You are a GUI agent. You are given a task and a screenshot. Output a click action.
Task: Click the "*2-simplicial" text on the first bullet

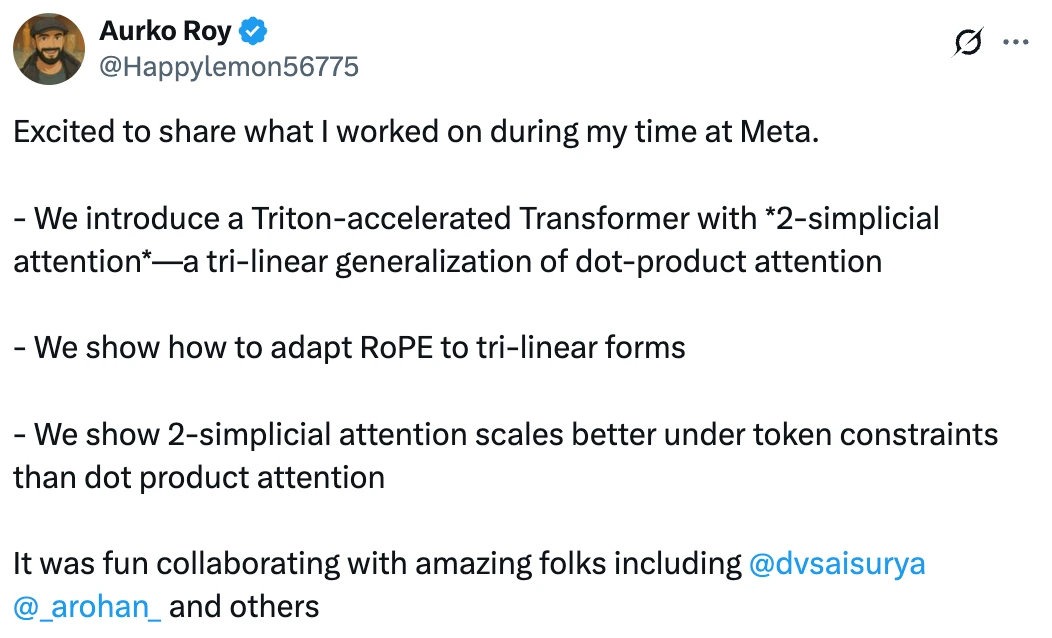point(851,218)
